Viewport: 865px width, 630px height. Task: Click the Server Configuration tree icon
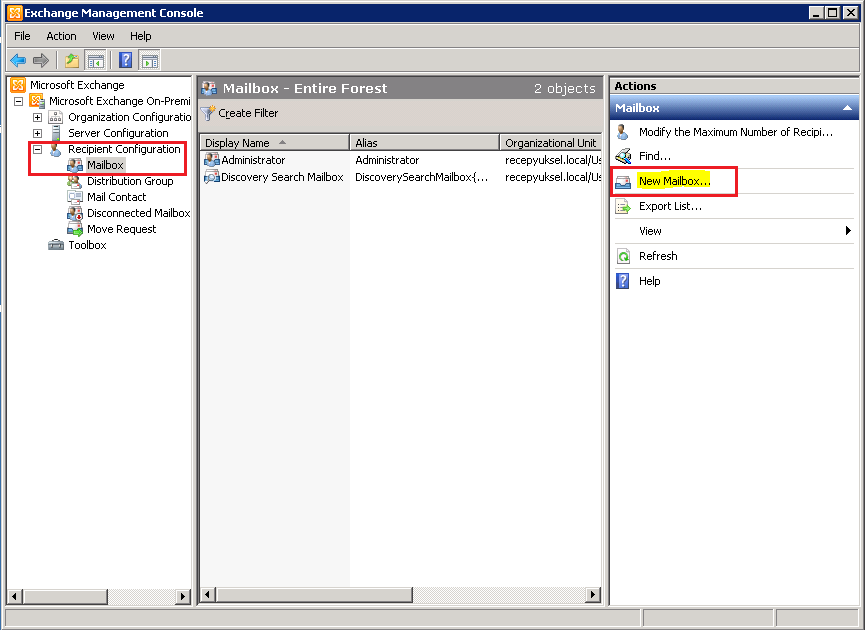click(56, 133)
